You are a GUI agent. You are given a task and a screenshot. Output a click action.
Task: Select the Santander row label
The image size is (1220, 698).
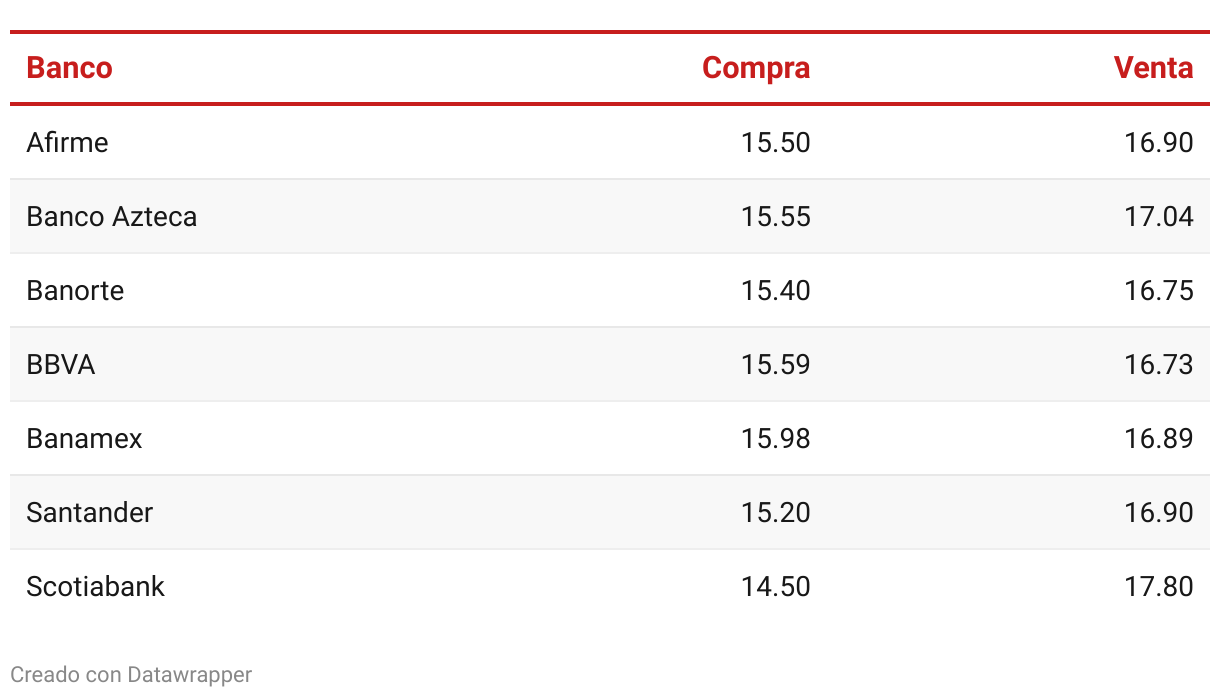click(x=90, y=512)
